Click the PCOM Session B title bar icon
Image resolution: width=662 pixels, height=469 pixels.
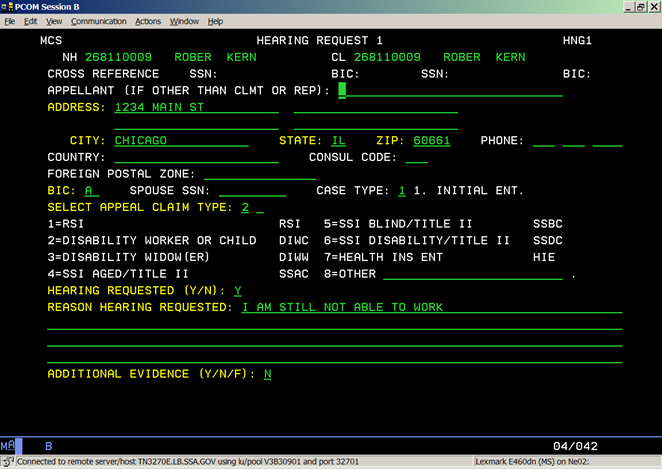[x=9, y=7]
